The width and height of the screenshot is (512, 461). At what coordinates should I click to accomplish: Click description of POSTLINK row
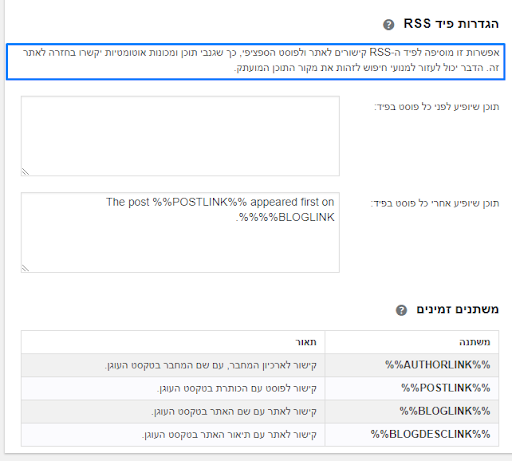237,388
